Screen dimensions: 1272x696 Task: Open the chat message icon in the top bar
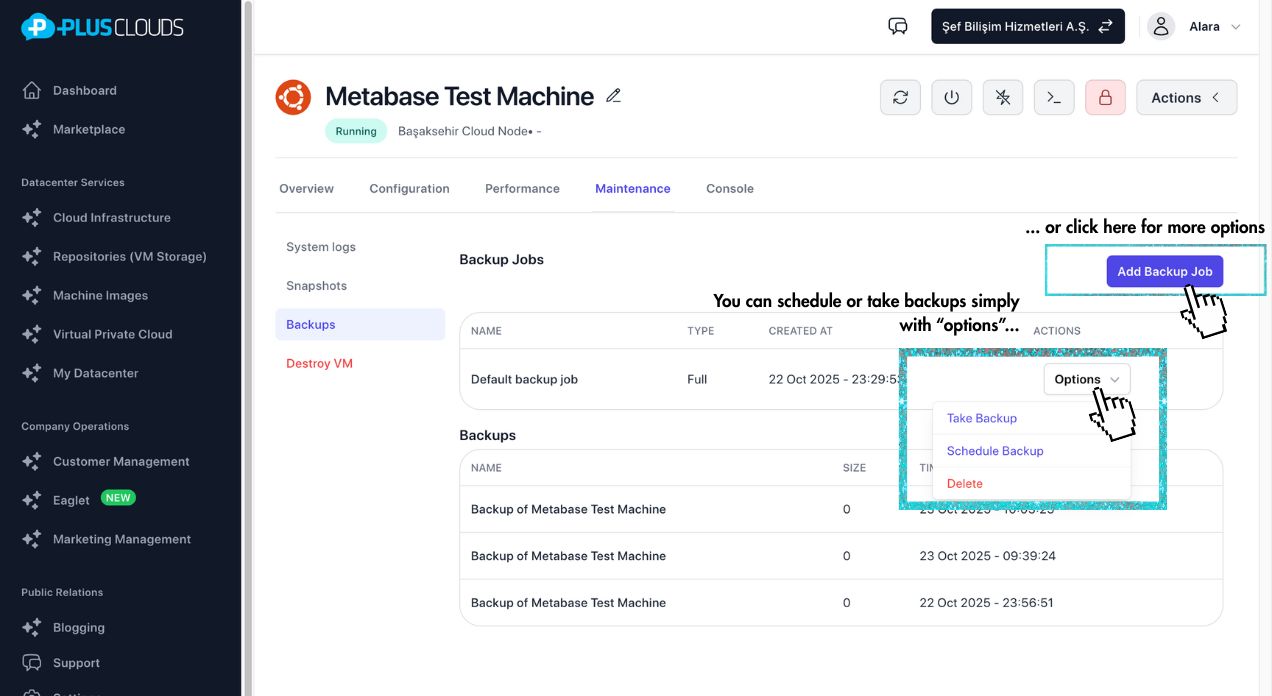click(x=897, y=26)
